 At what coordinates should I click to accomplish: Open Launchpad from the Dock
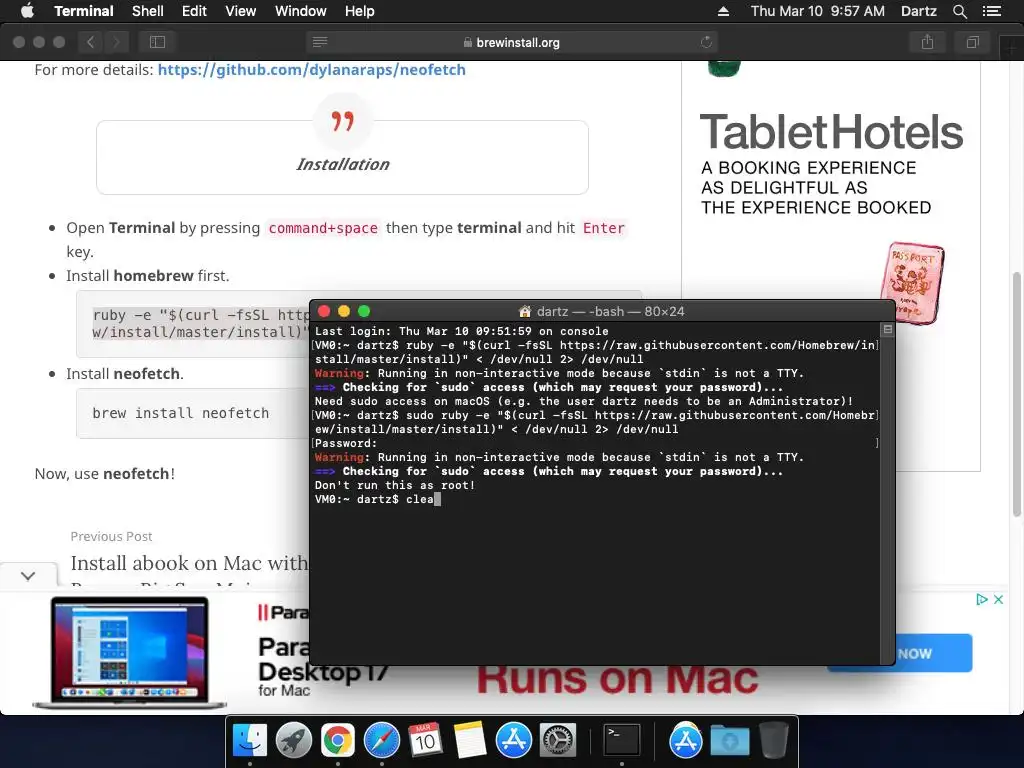pyautogui.click(x=293, y=741)
